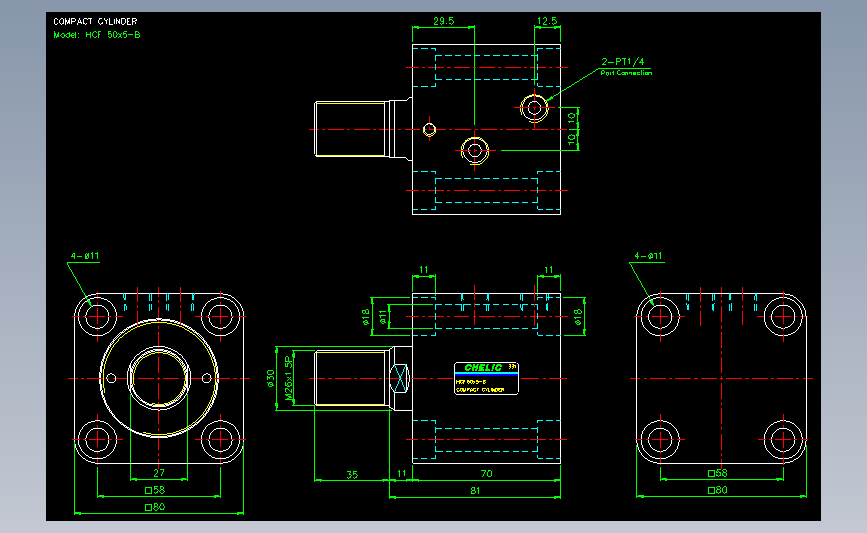Click "□58" dimension under the front flange view

click(x=155, y=490)
